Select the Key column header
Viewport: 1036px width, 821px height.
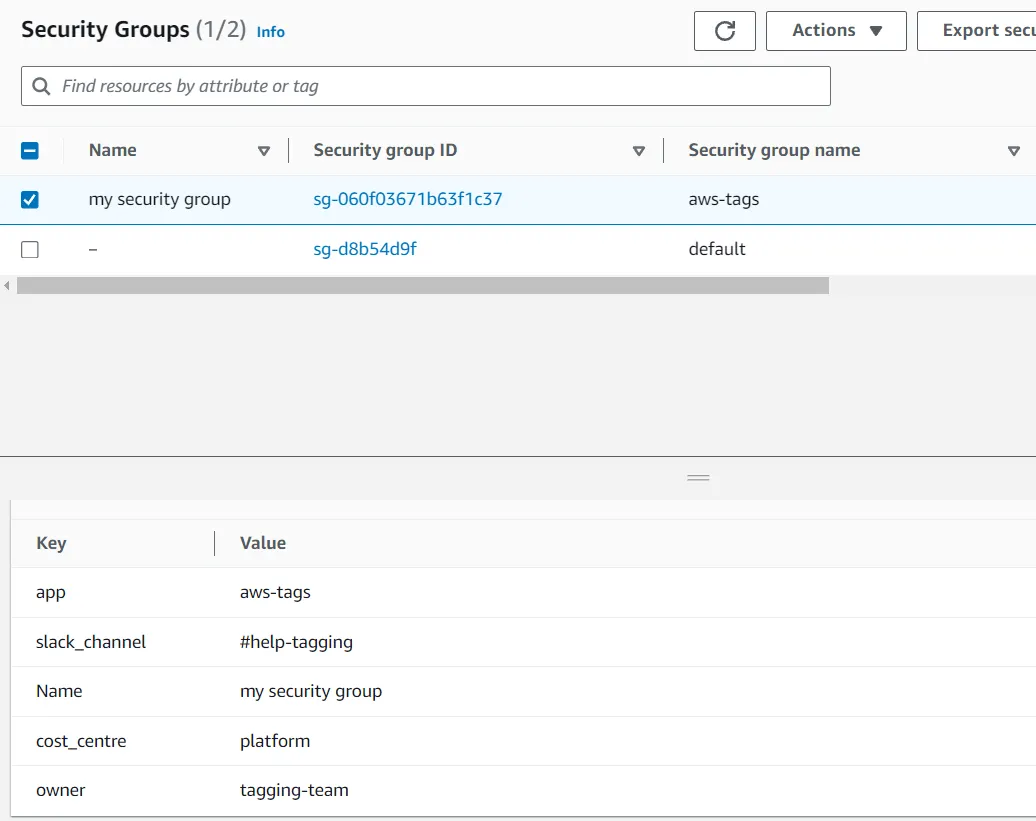pos(51,543)
